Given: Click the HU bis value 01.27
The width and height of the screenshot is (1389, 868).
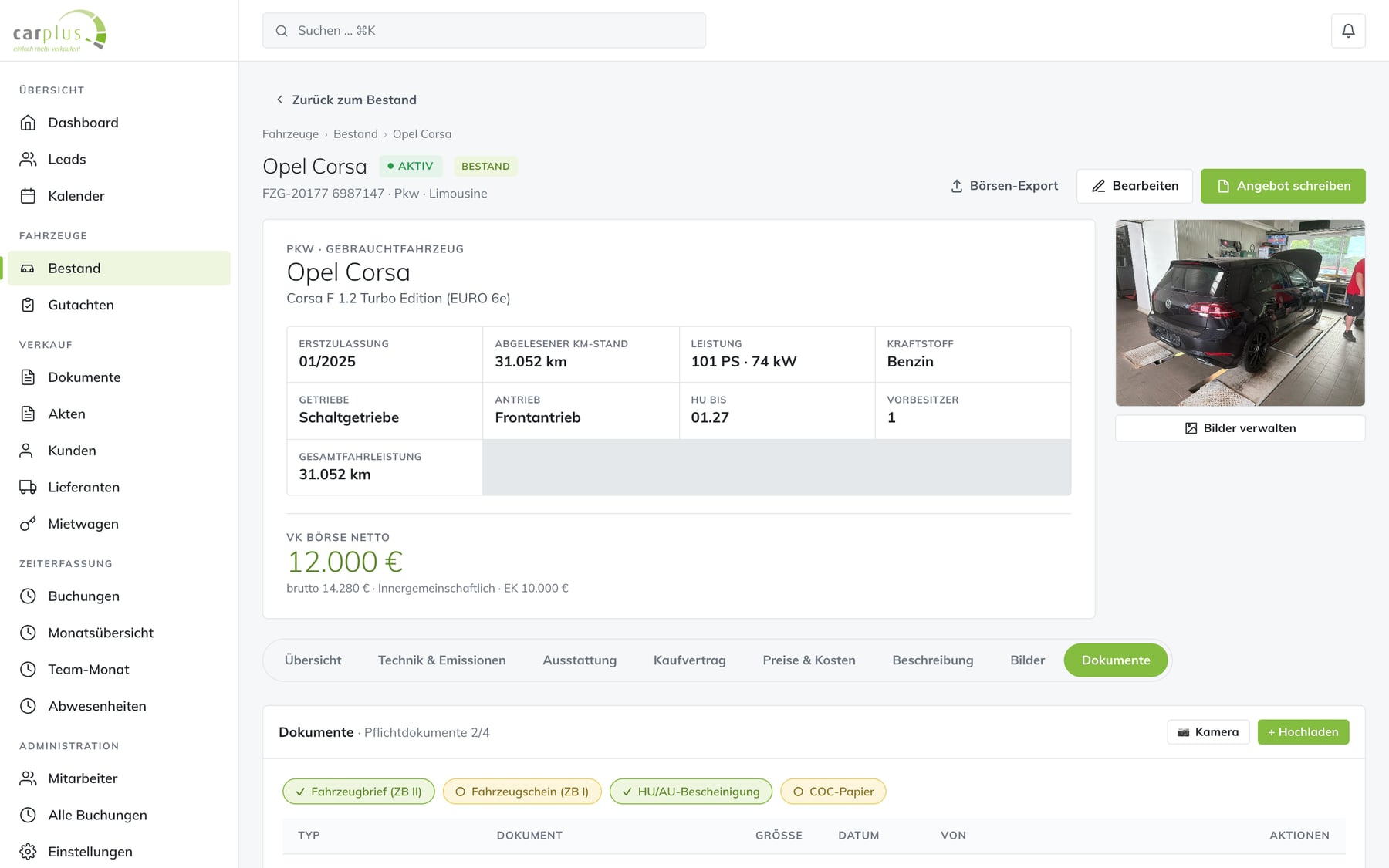Looking at the screenshot, I should pos(710,417).
